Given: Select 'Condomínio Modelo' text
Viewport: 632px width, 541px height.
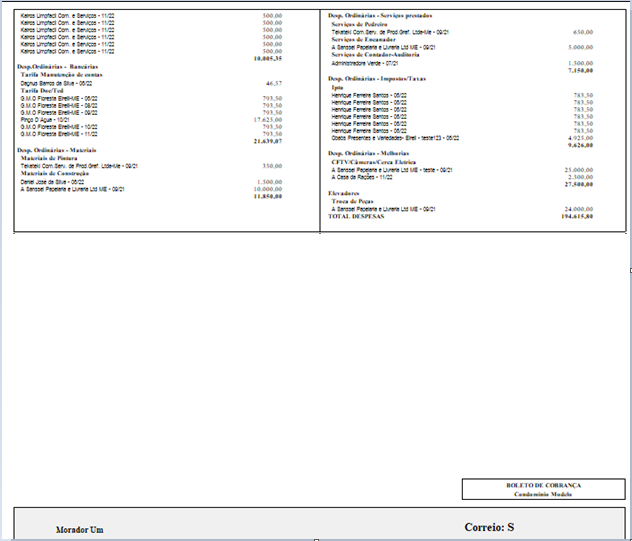Looking at the screenshot, I should 543,494.
